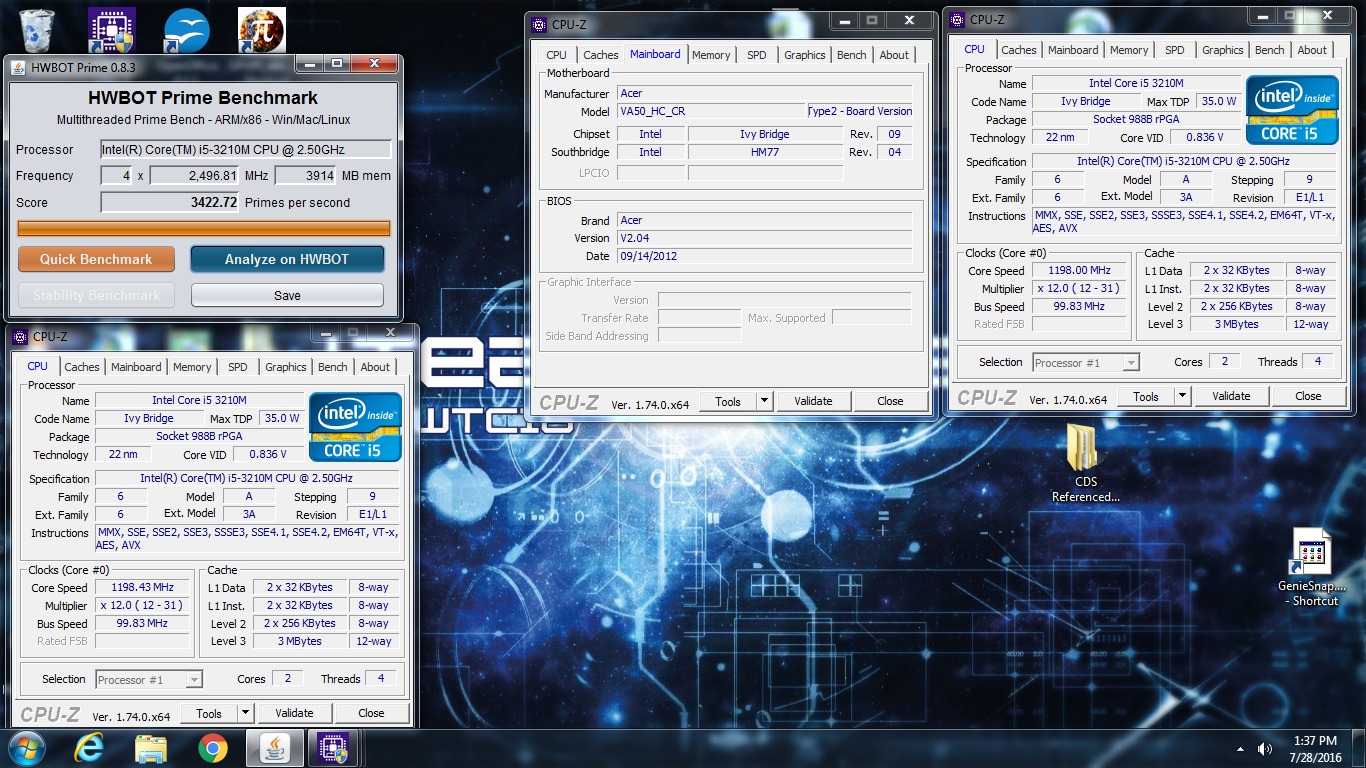Open Windows Explorer from the taskbar
The image size is (1366, 768).
[151, 747]
